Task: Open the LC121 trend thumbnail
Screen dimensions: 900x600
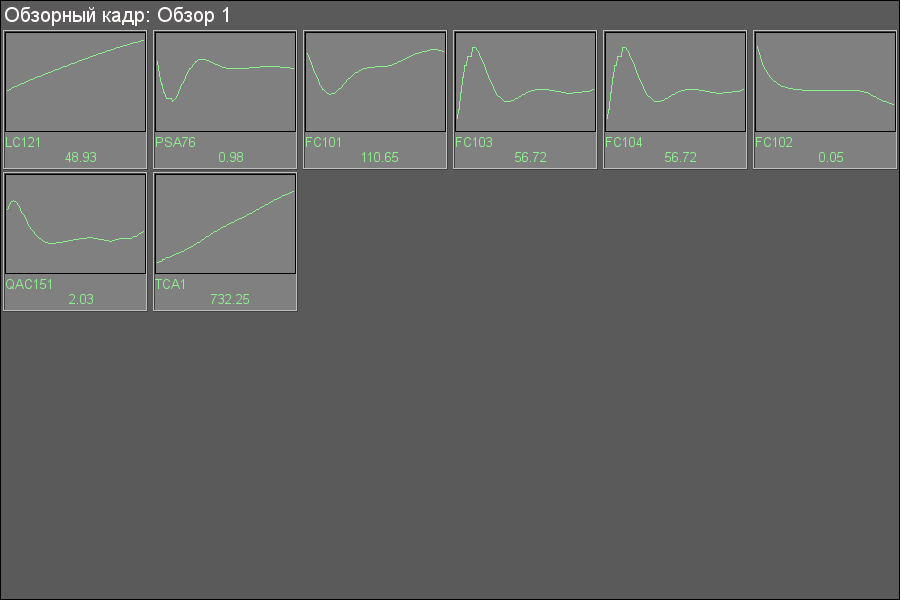Action: point(75,81)
